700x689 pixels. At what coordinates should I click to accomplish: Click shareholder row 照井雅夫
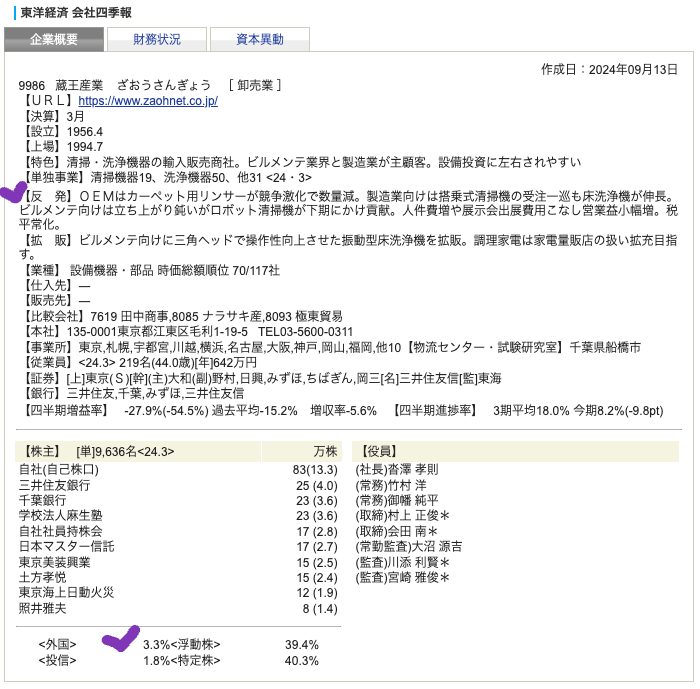point(178,609)
